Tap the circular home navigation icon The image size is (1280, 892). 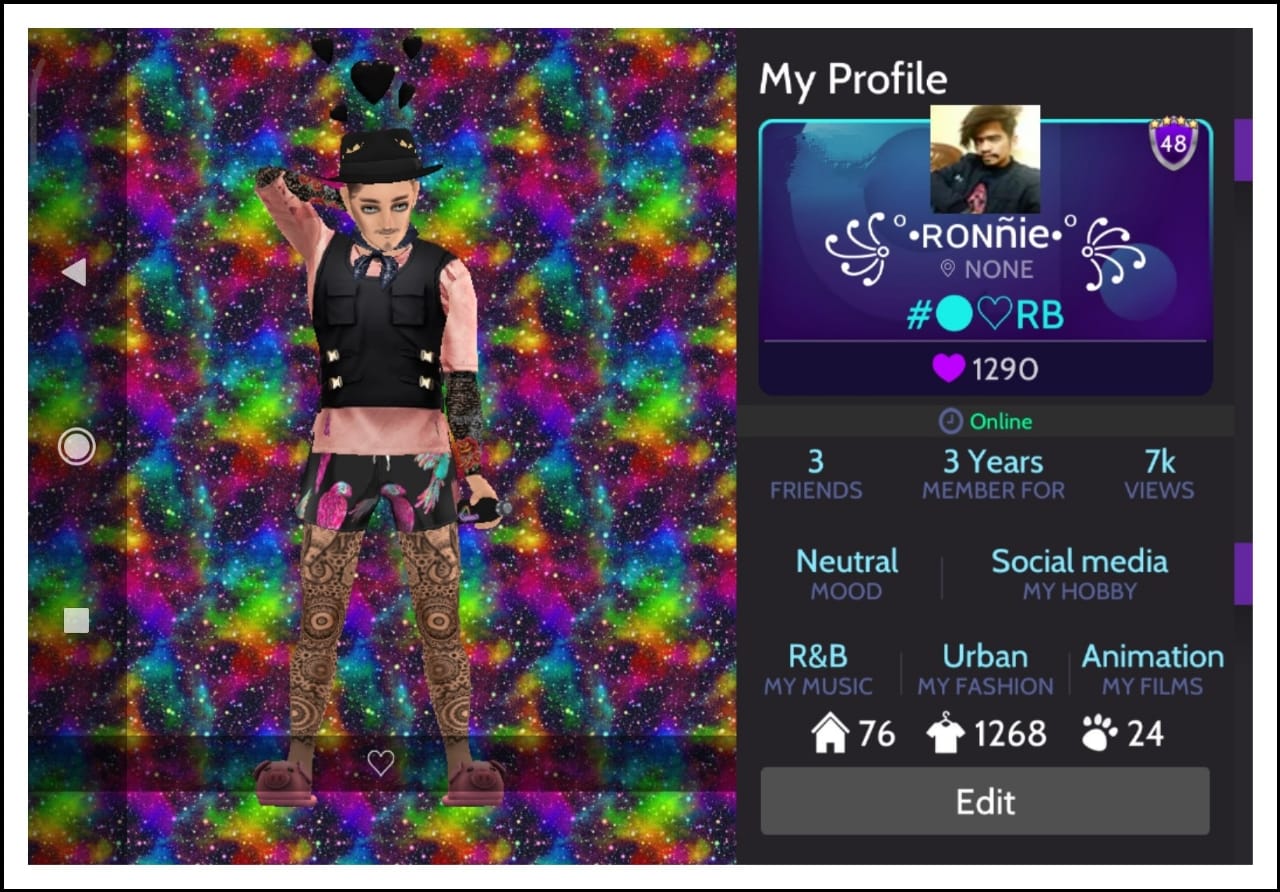point(76,446)
